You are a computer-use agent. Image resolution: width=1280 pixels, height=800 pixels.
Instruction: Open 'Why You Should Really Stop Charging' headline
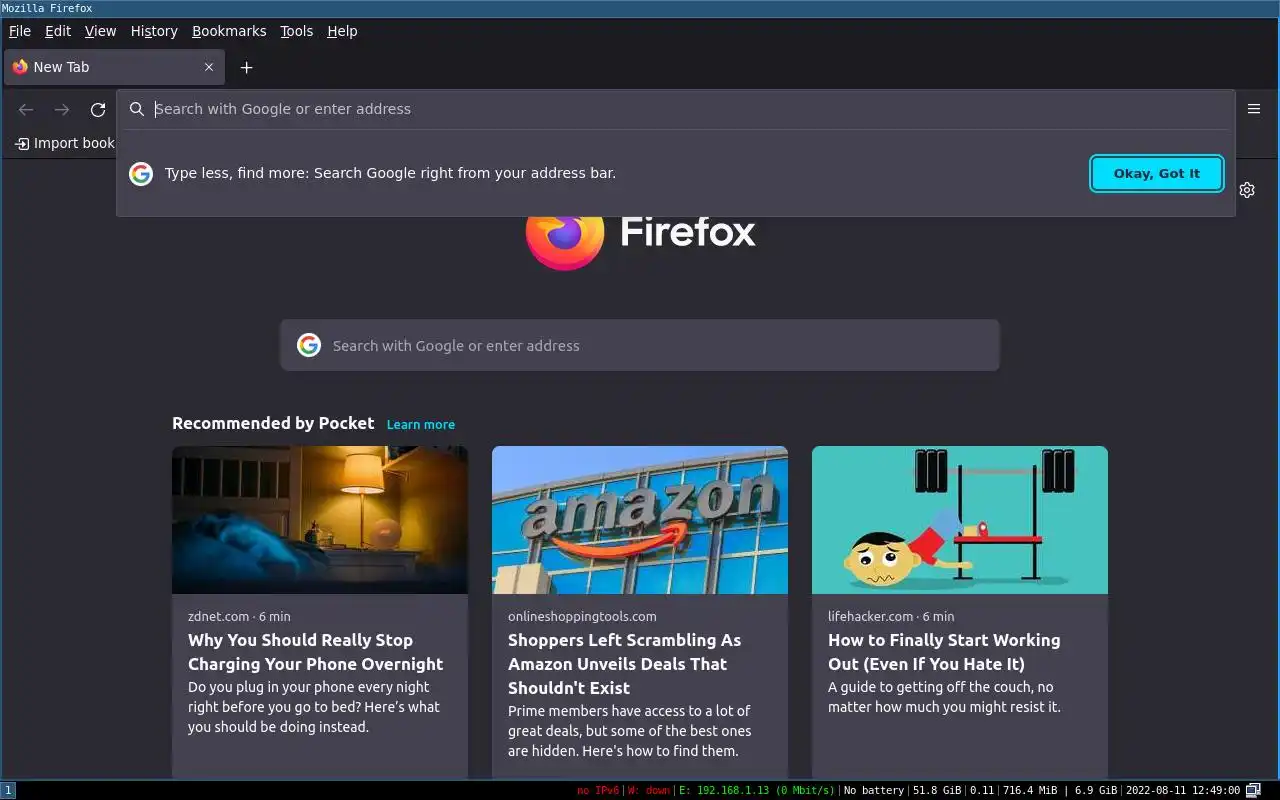316,652
